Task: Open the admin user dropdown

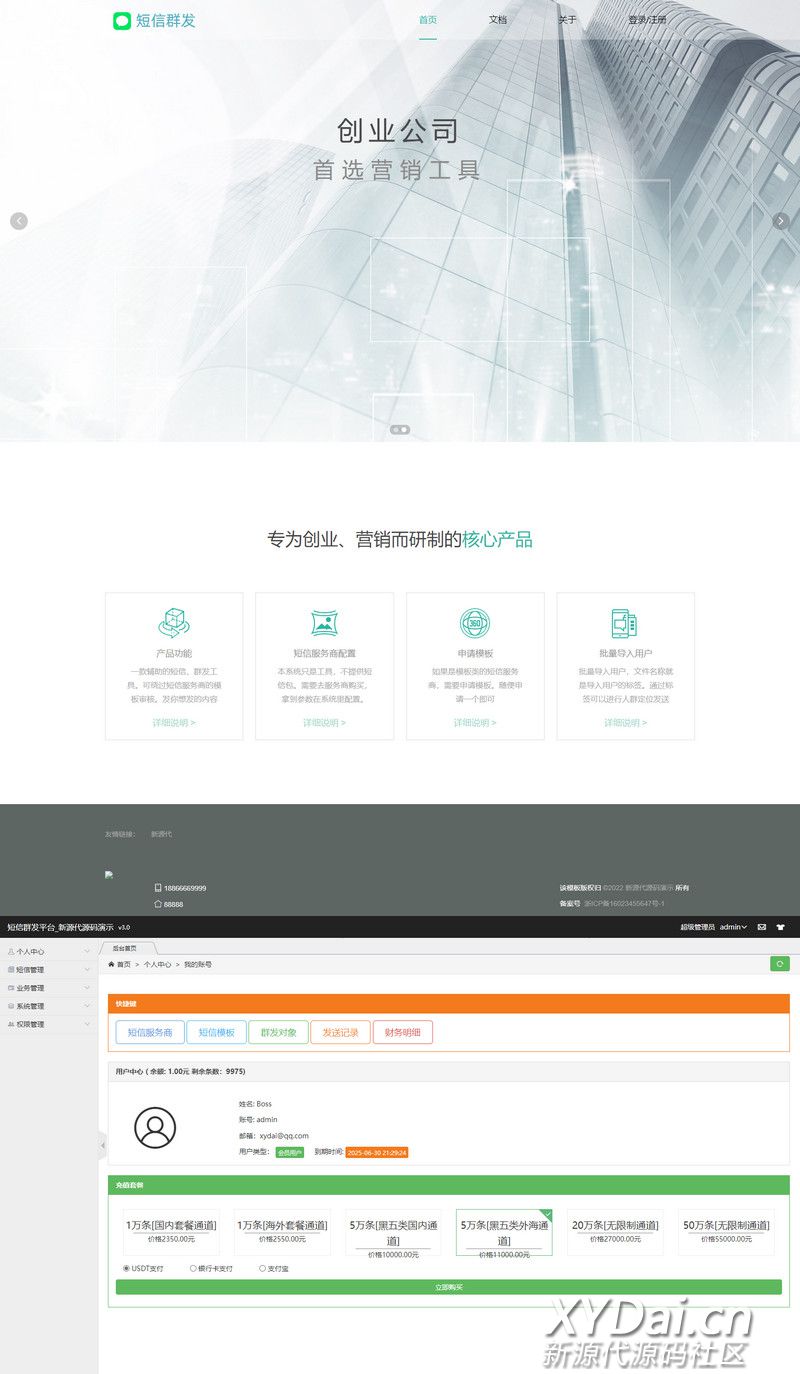Action: click(x=733, y=927)
